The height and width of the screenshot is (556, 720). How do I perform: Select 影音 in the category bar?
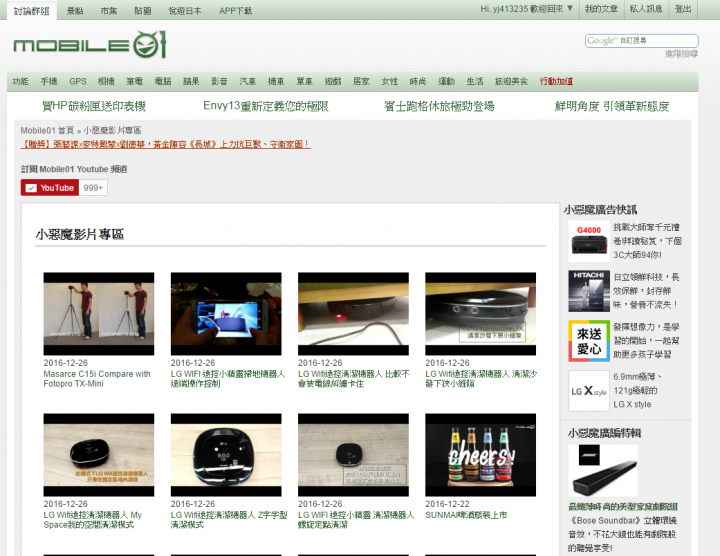tap(219, 81)
